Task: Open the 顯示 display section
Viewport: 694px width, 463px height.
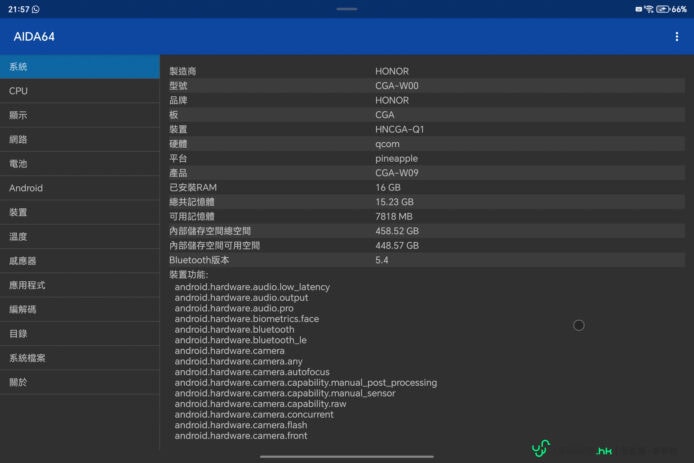Action: coord(80,115)
